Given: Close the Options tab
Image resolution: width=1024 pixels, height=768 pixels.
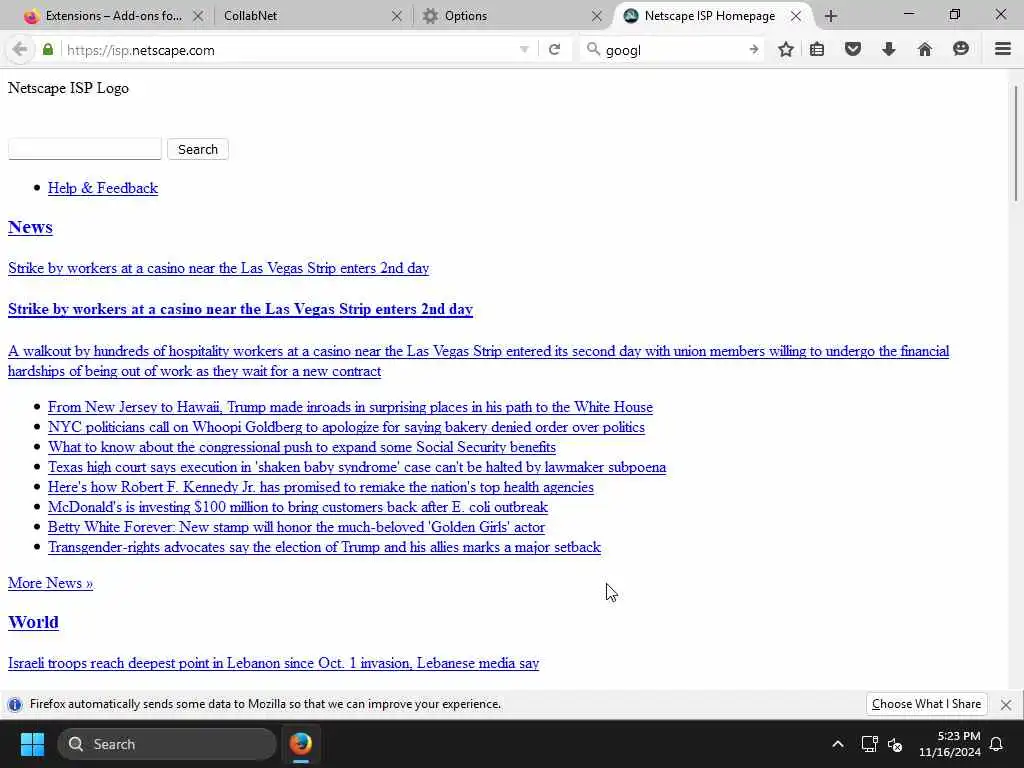Looking at the screenshot, I should pyautogui.click(x=597, y=16).
